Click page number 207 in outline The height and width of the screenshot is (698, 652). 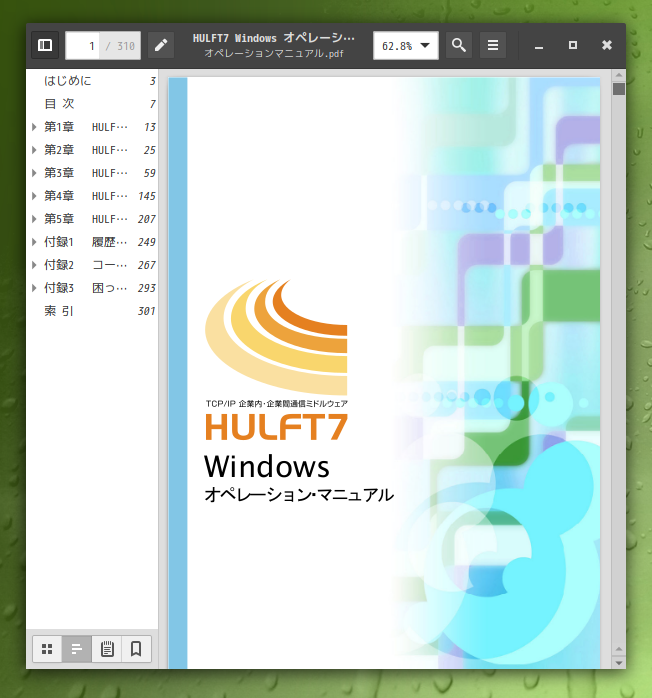[x=146, y=219]
